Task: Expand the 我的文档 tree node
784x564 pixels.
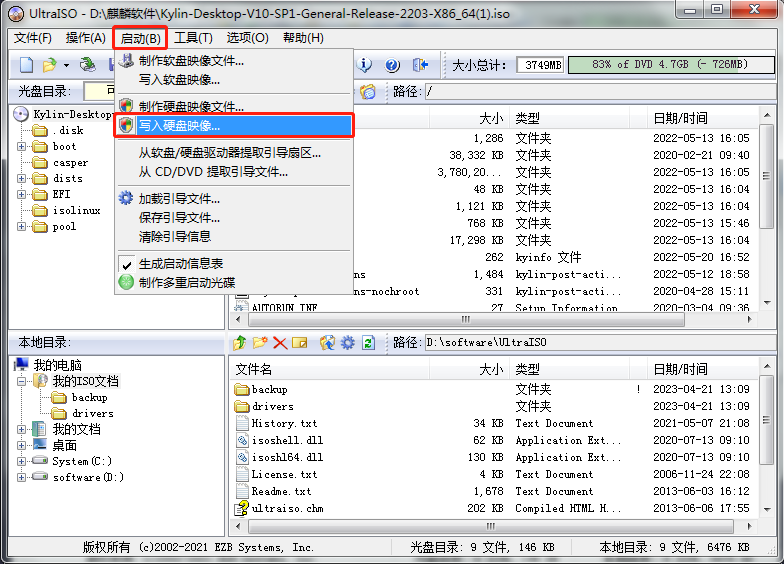Action: (22, 429)
